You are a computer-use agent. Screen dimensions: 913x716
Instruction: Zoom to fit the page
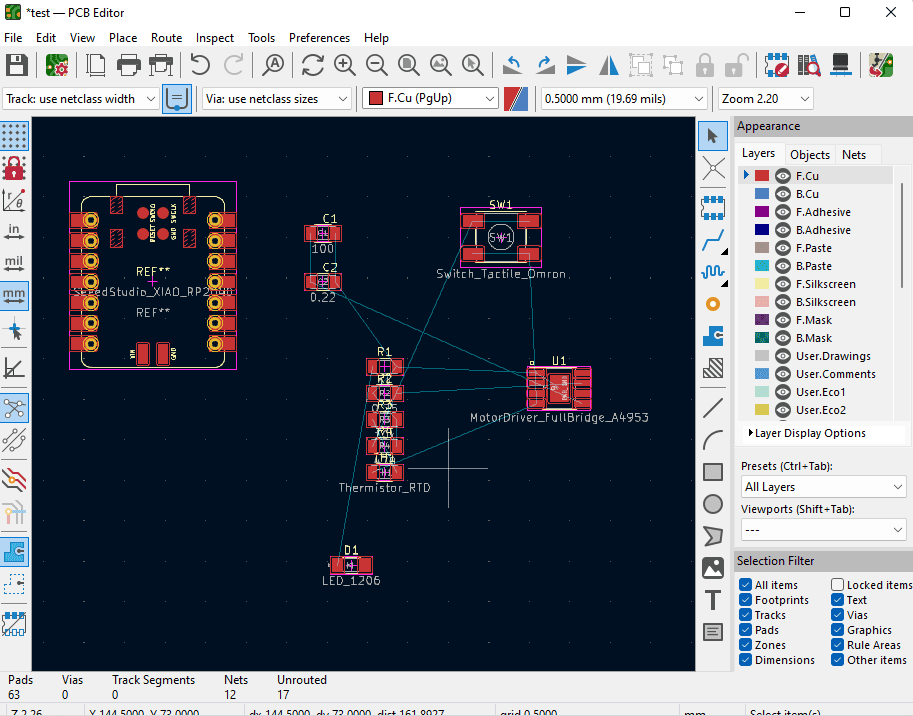pyautogui.click(x=409, y=65)
